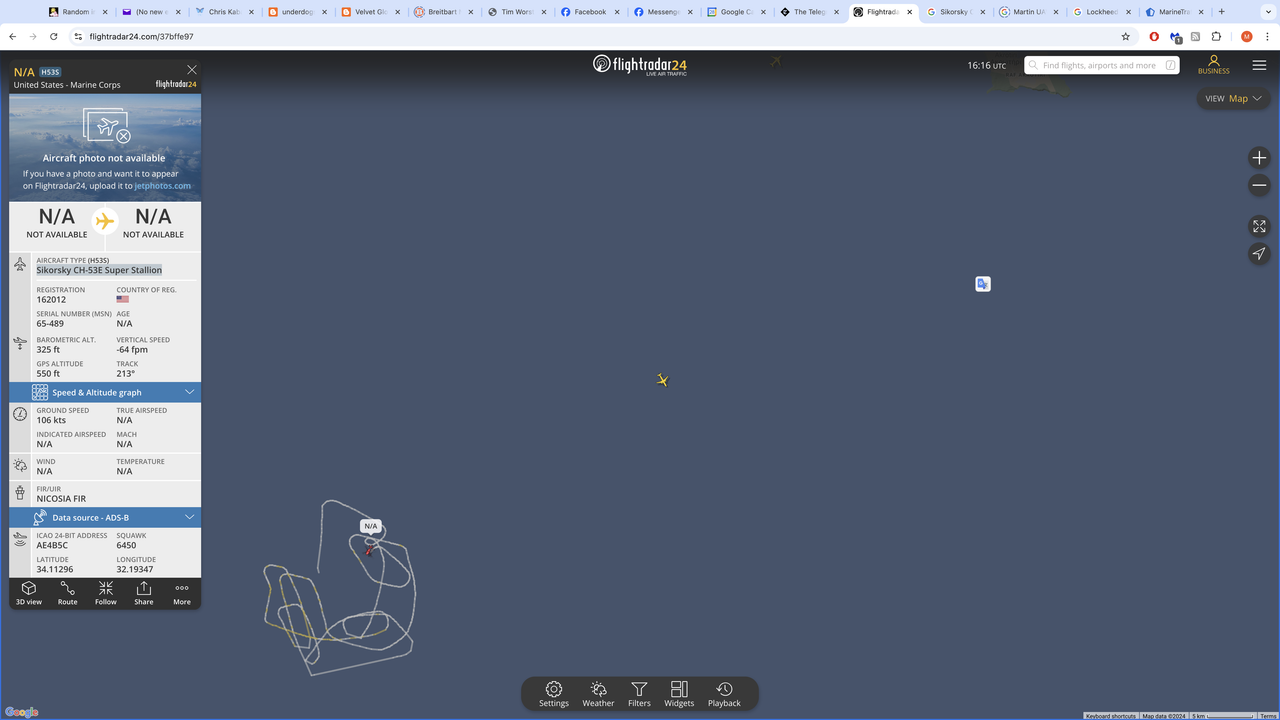The image size is (1280, 720).
Task: Click barometric altitude 325 ft
Action: (x=48, y=349)
